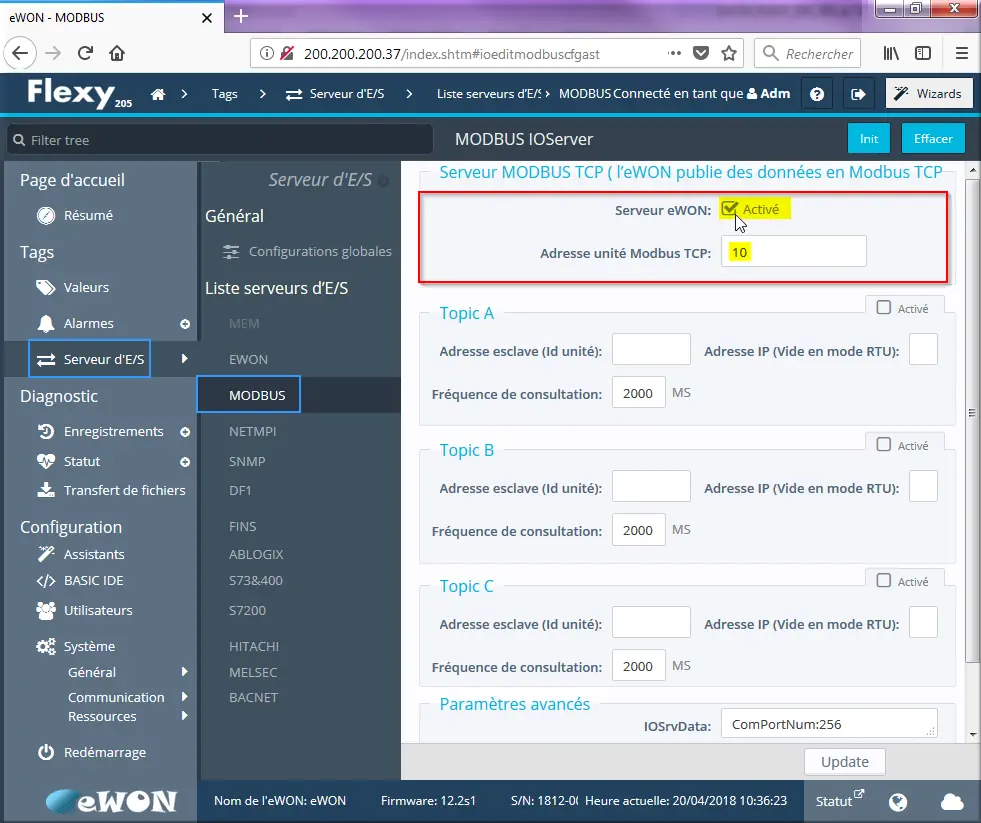Open Statut external link in footer
Viewport: 981px width, 823px height.
click(840, 800)
